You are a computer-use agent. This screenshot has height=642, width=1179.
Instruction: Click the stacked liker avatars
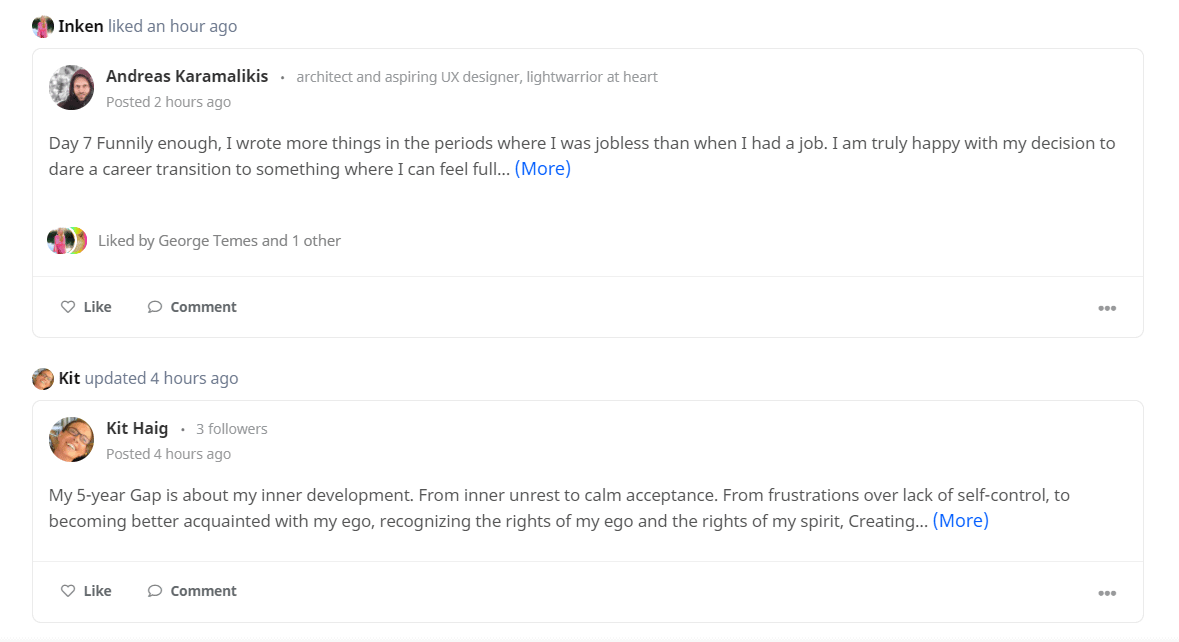(67, 241)
